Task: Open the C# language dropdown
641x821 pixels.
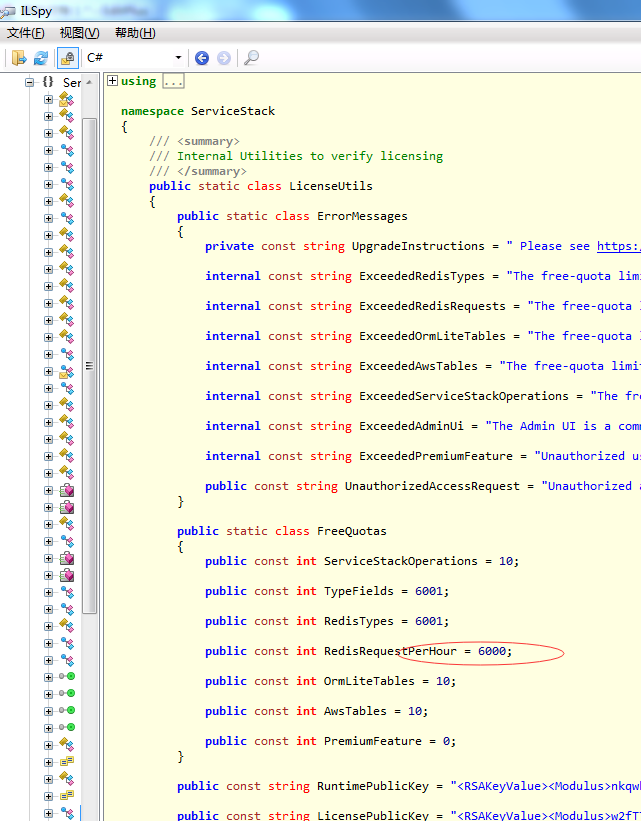Action: tap(179, 58)
